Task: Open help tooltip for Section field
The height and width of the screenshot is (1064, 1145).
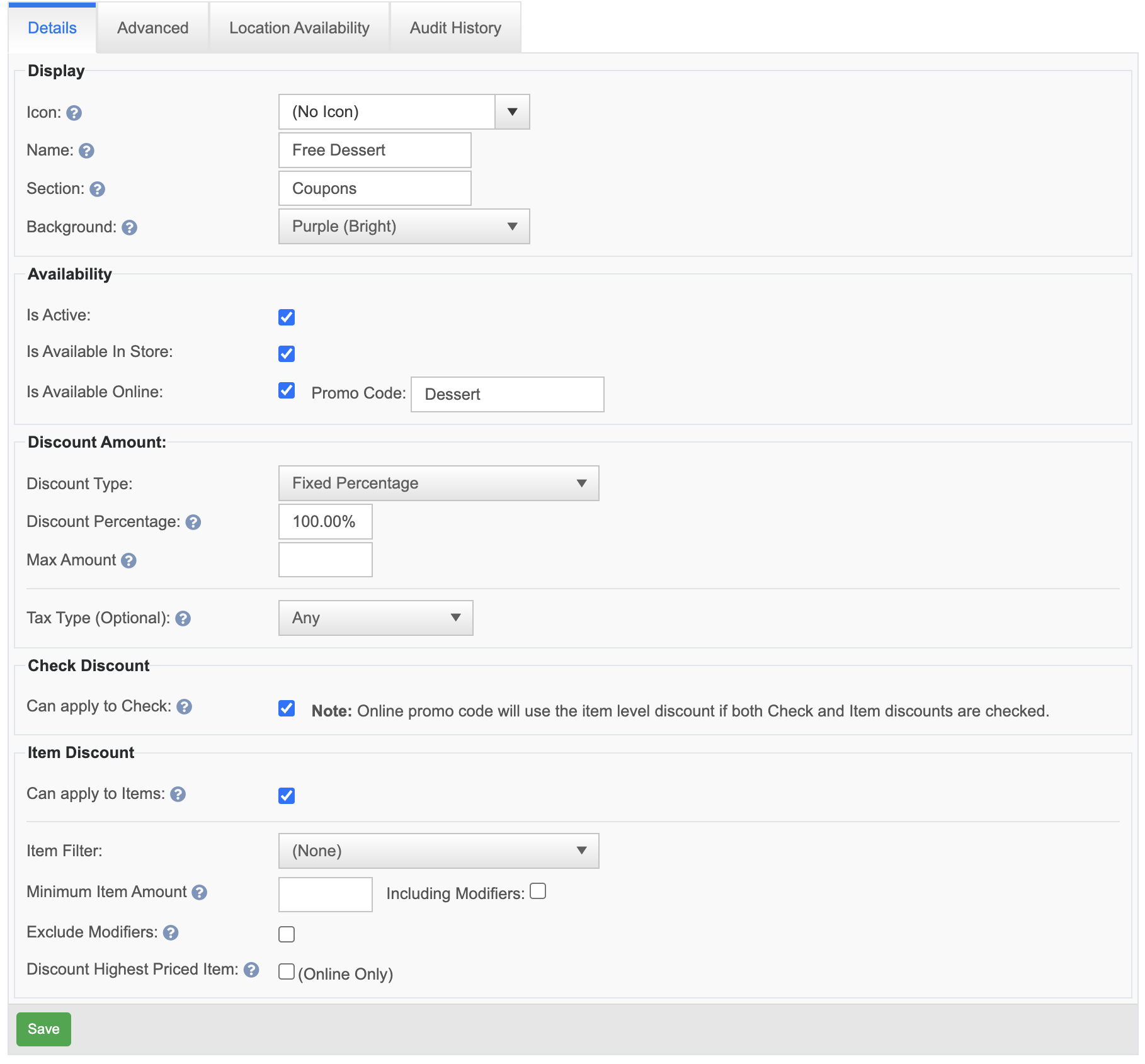Action: point(97,190)
